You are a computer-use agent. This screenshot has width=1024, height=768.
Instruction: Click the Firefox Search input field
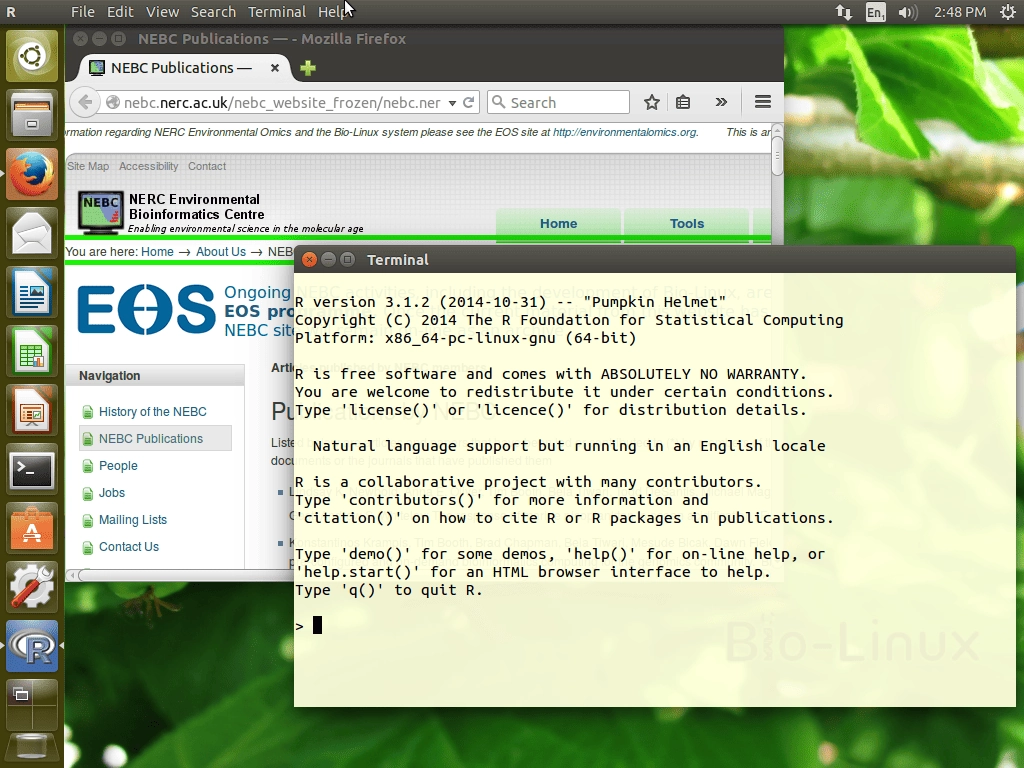[x=558, y=103]
